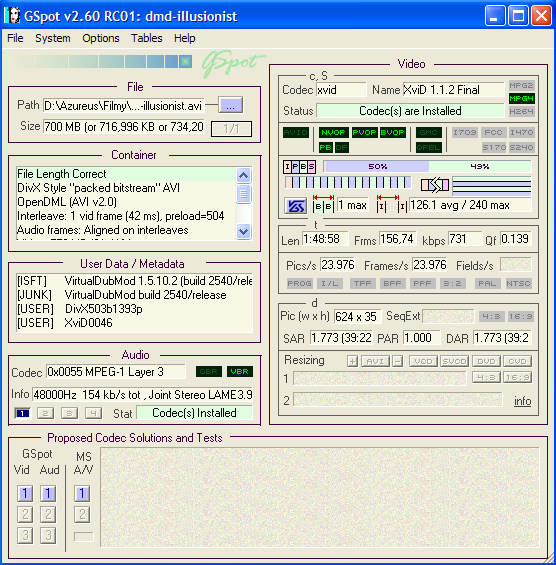Select the Interleave 1 vid frame row
The width and height of the screenshot is (556, 565).
point(126,216)
